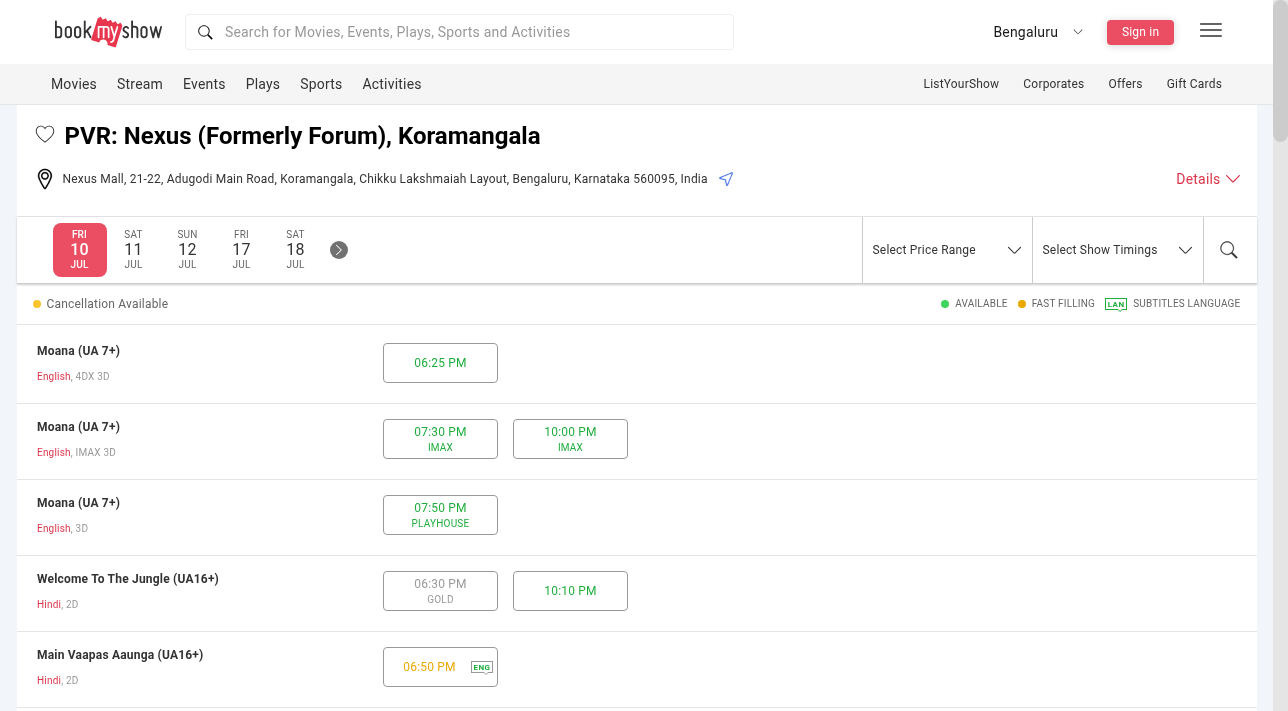Image resolution: width=1288 pixels, height=711 pixels.
Task: Open Select Price Range dropdown
Action: coord(947,250)
